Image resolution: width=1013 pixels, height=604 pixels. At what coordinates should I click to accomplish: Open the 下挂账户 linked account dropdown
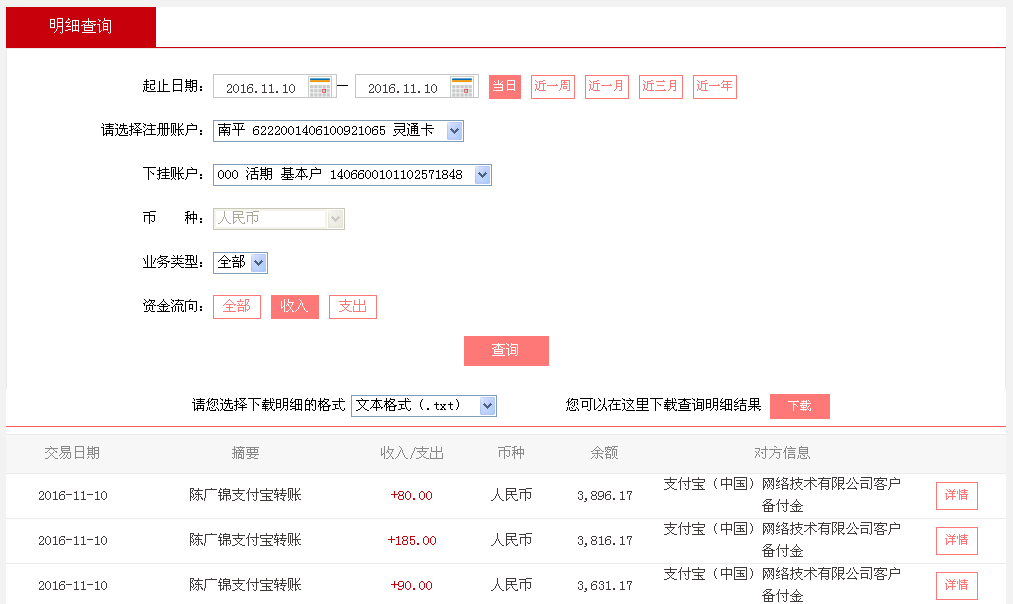(481, 174)
